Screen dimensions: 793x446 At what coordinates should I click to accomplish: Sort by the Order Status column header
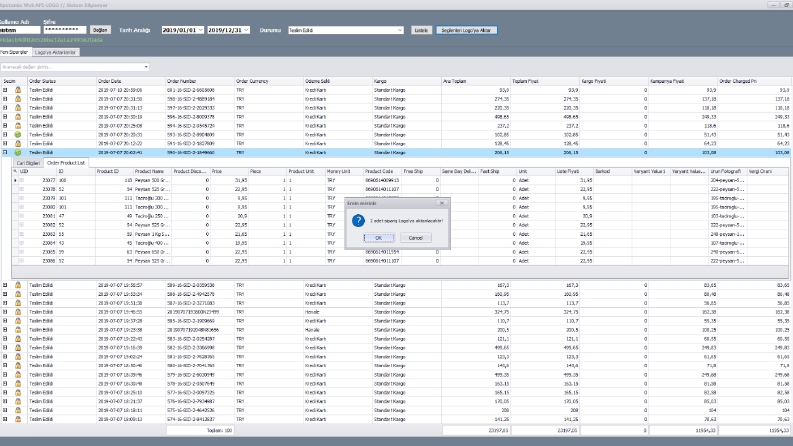61,81
